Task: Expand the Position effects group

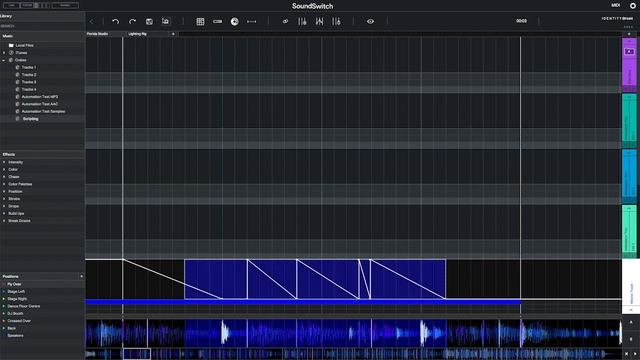Action: [4, 191]
